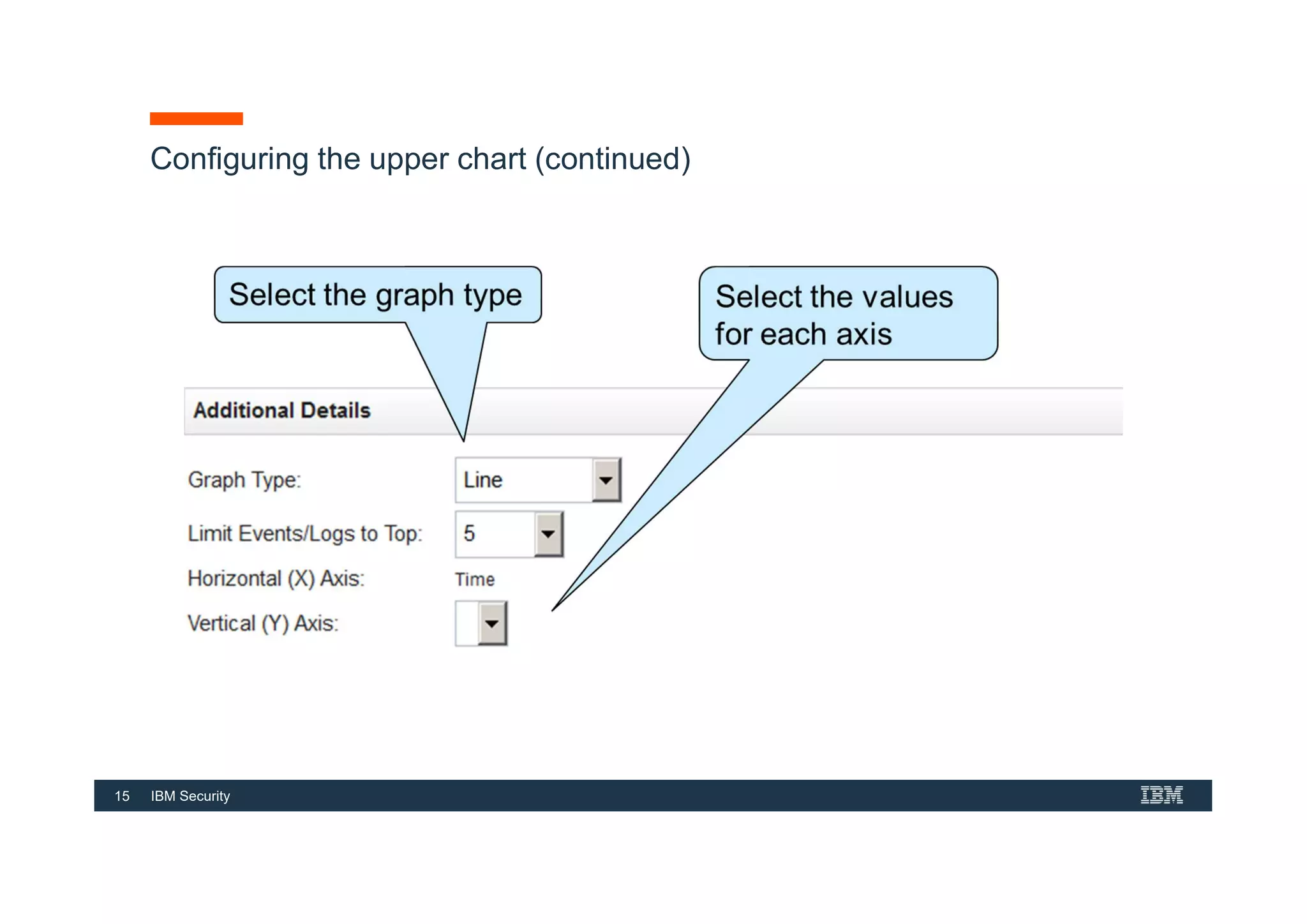
Task: Open the Vertical (Y) Axis dropdown arrow
Action: pyautogui.click(x=492, y=623)
